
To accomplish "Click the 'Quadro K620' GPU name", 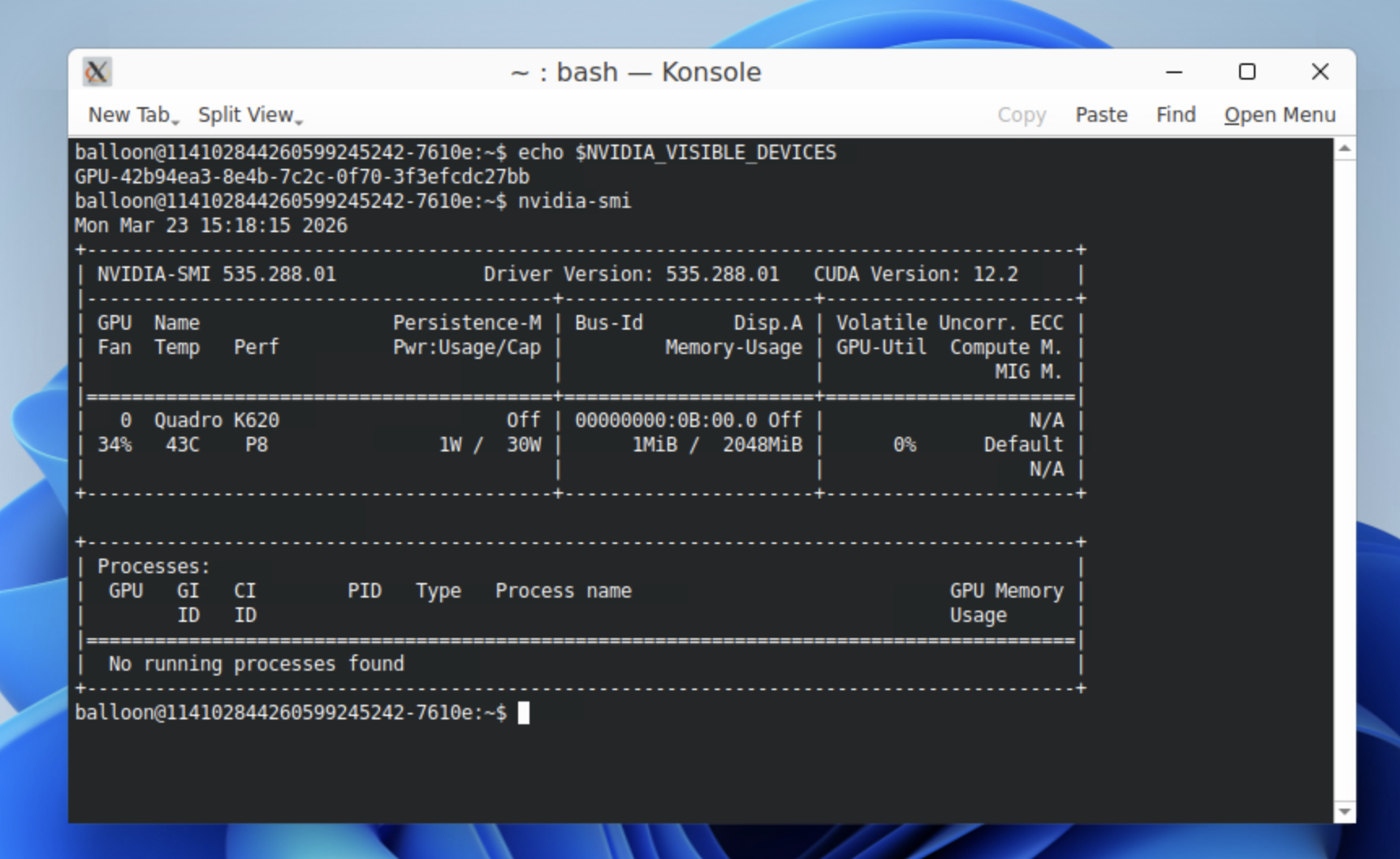I will [217, 421].
